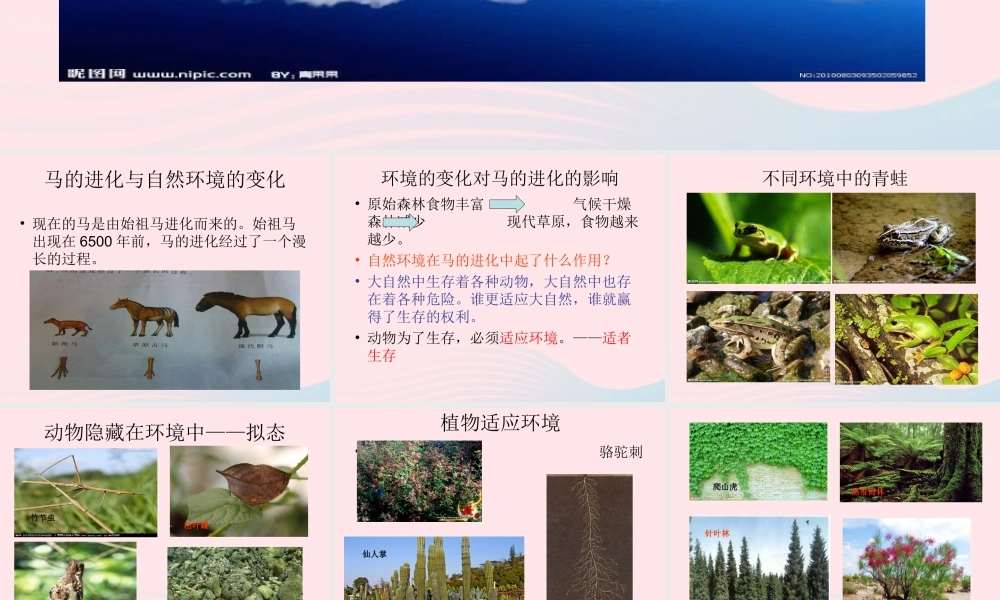Select the long root system image
This screenshot has width=1000, height=600.
coord(589,537)
